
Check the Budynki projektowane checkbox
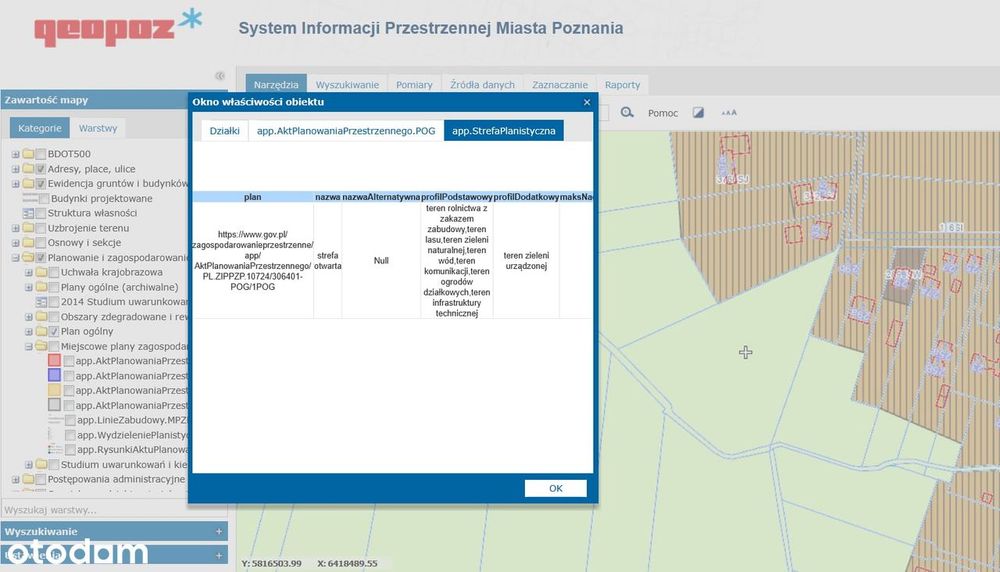pyautogui.click(x=44, y=198)
